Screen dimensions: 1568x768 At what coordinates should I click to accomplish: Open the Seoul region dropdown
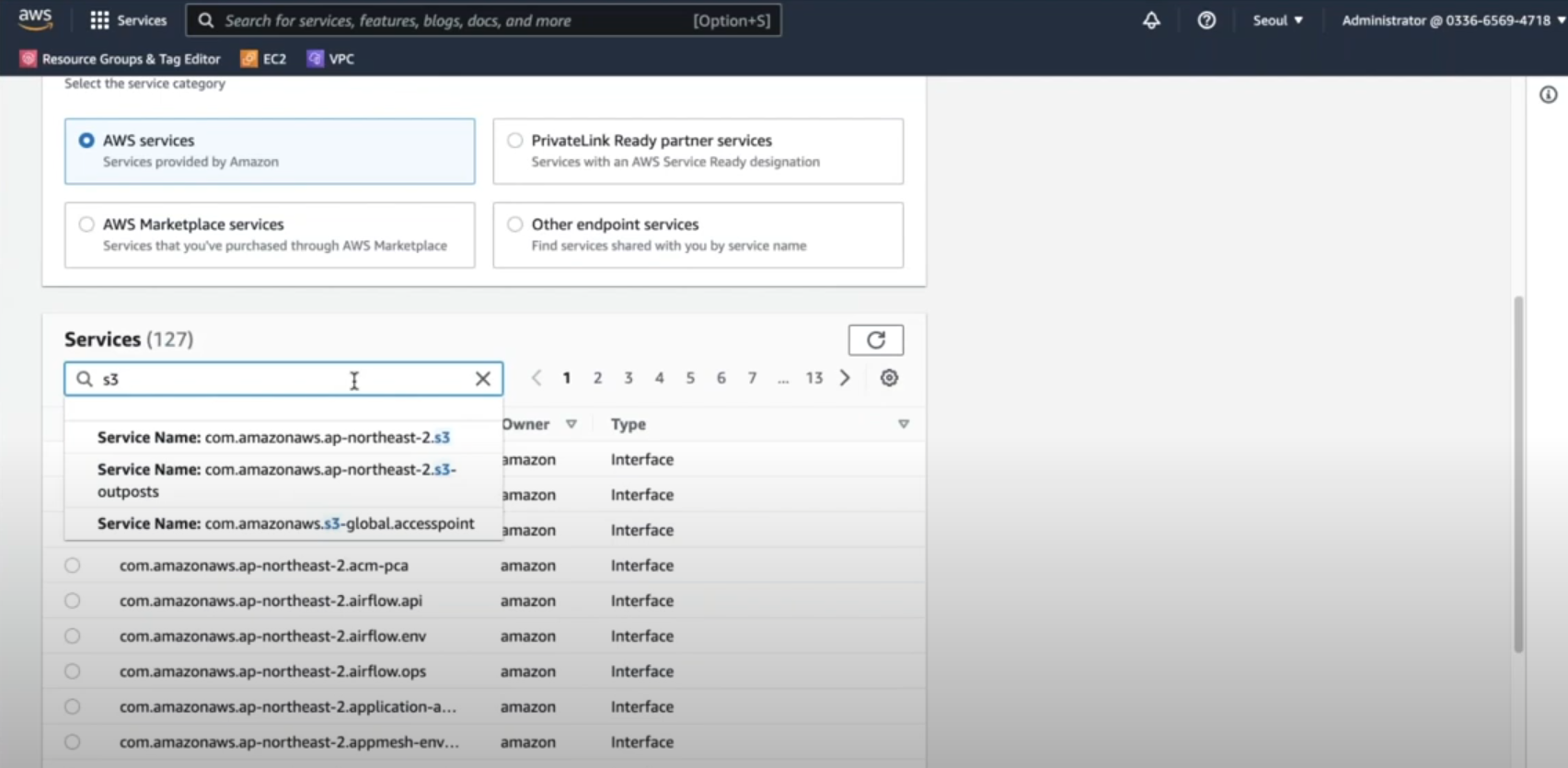tap(1277, 20)
